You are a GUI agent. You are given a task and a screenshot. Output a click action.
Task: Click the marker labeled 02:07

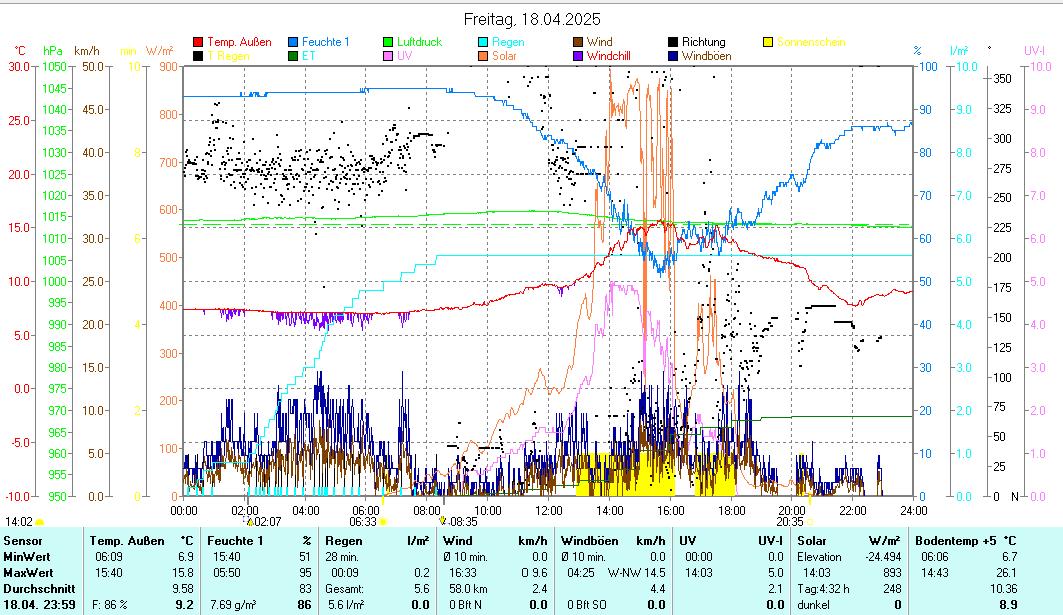(249, 521)
